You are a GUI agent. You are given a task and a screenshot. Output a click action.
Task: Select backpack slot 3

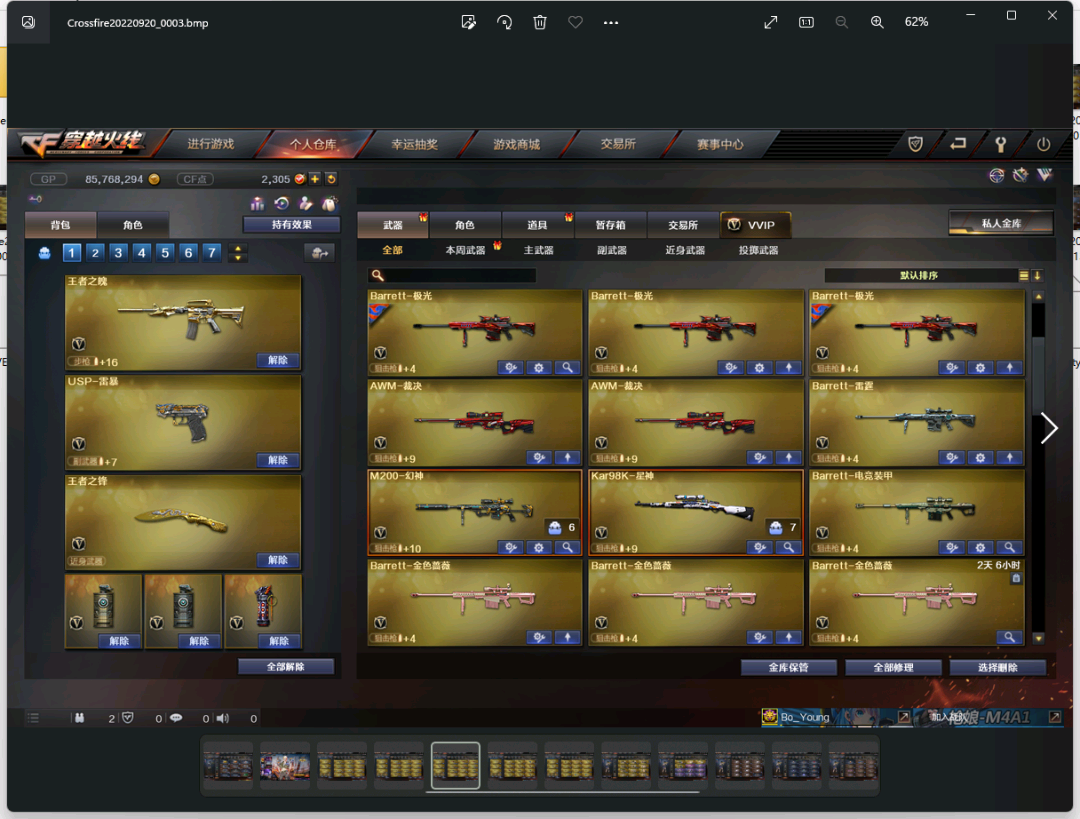(x=118, y=253)
